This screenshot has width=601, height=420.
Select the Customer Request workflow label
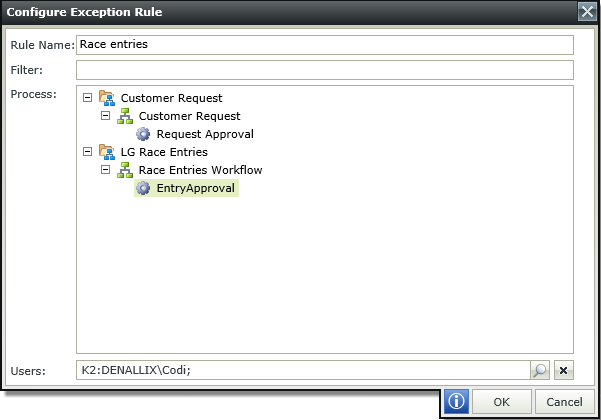(x=189, y=116)
